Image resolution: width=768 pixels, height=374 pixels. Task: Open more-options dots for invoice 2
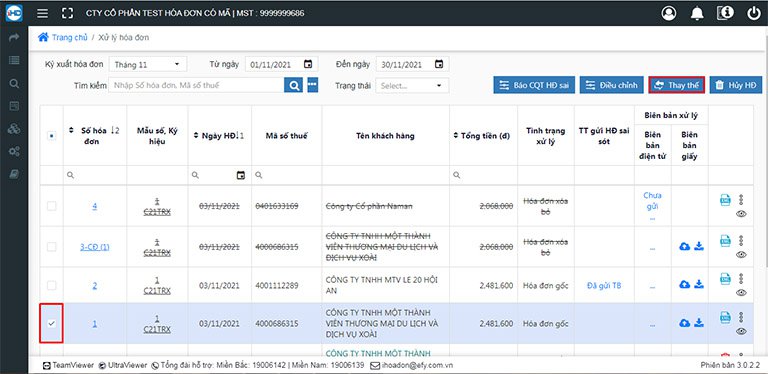click(741, 279)
